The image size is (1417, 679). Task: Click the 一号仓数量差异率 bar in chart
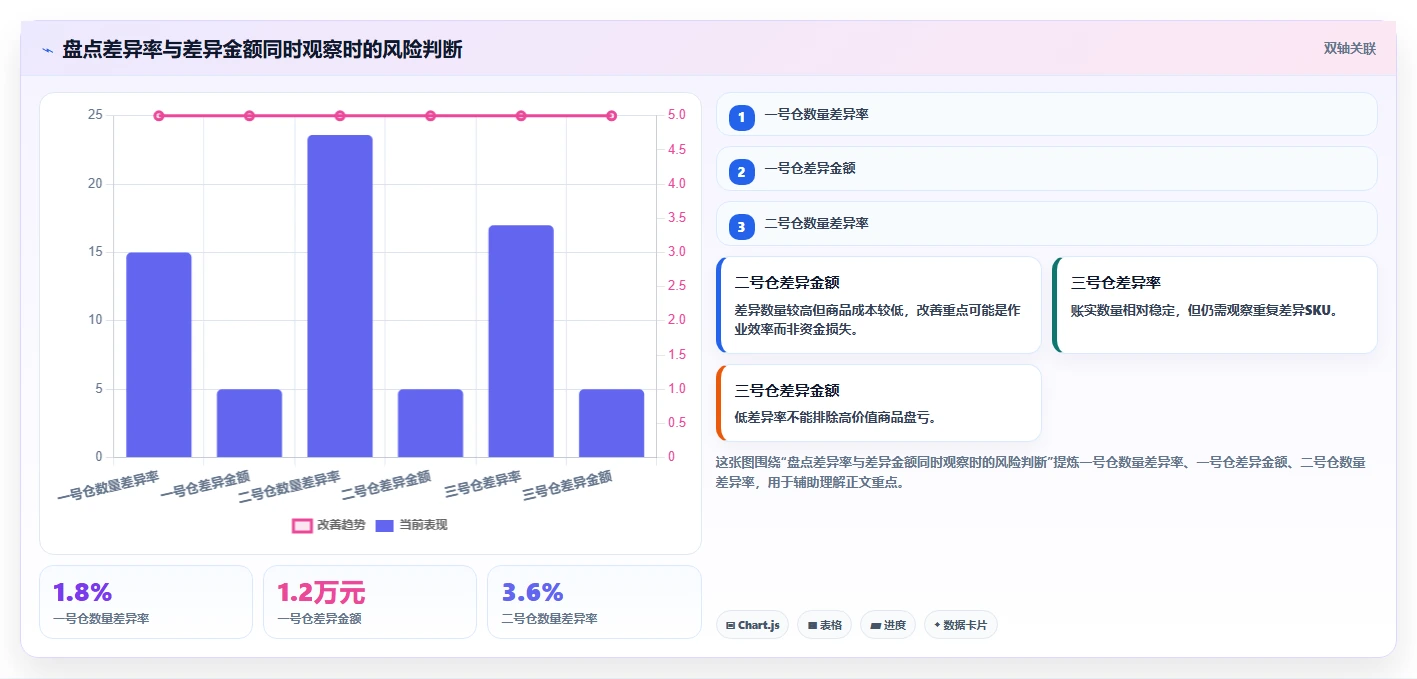(x=159, y=355)
